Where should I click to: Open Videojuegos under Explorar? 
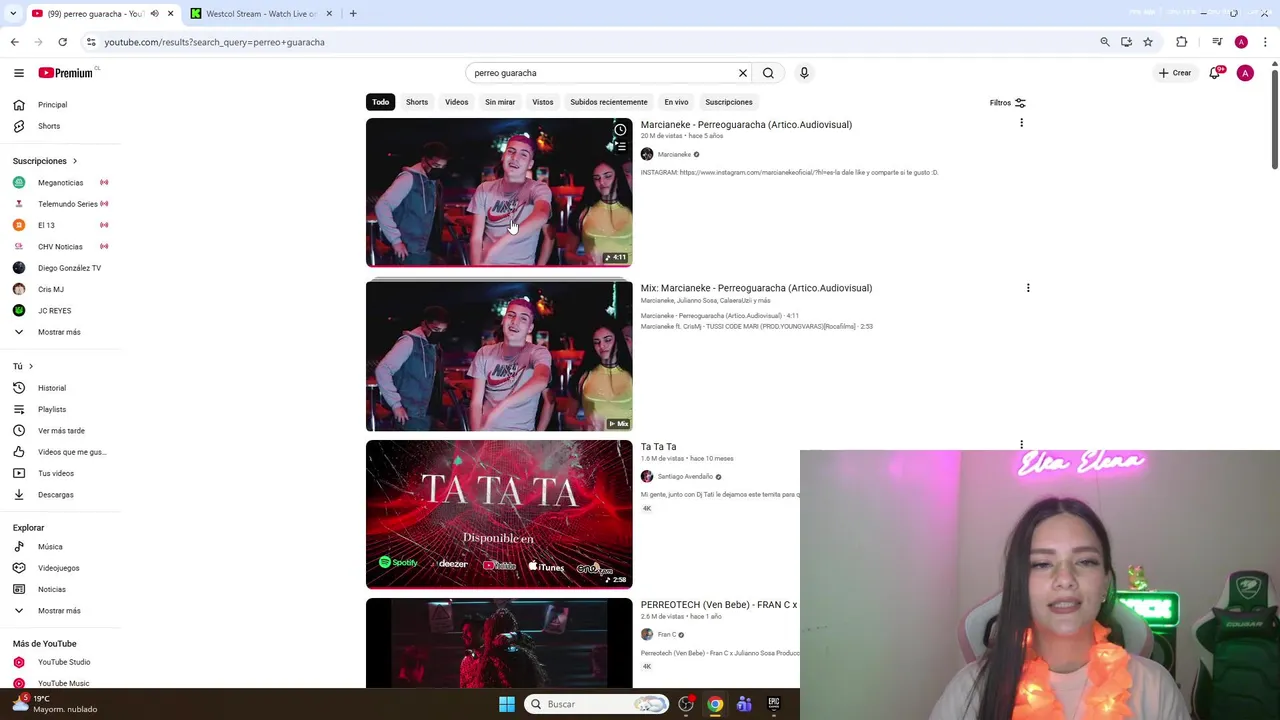coord(60,568)
